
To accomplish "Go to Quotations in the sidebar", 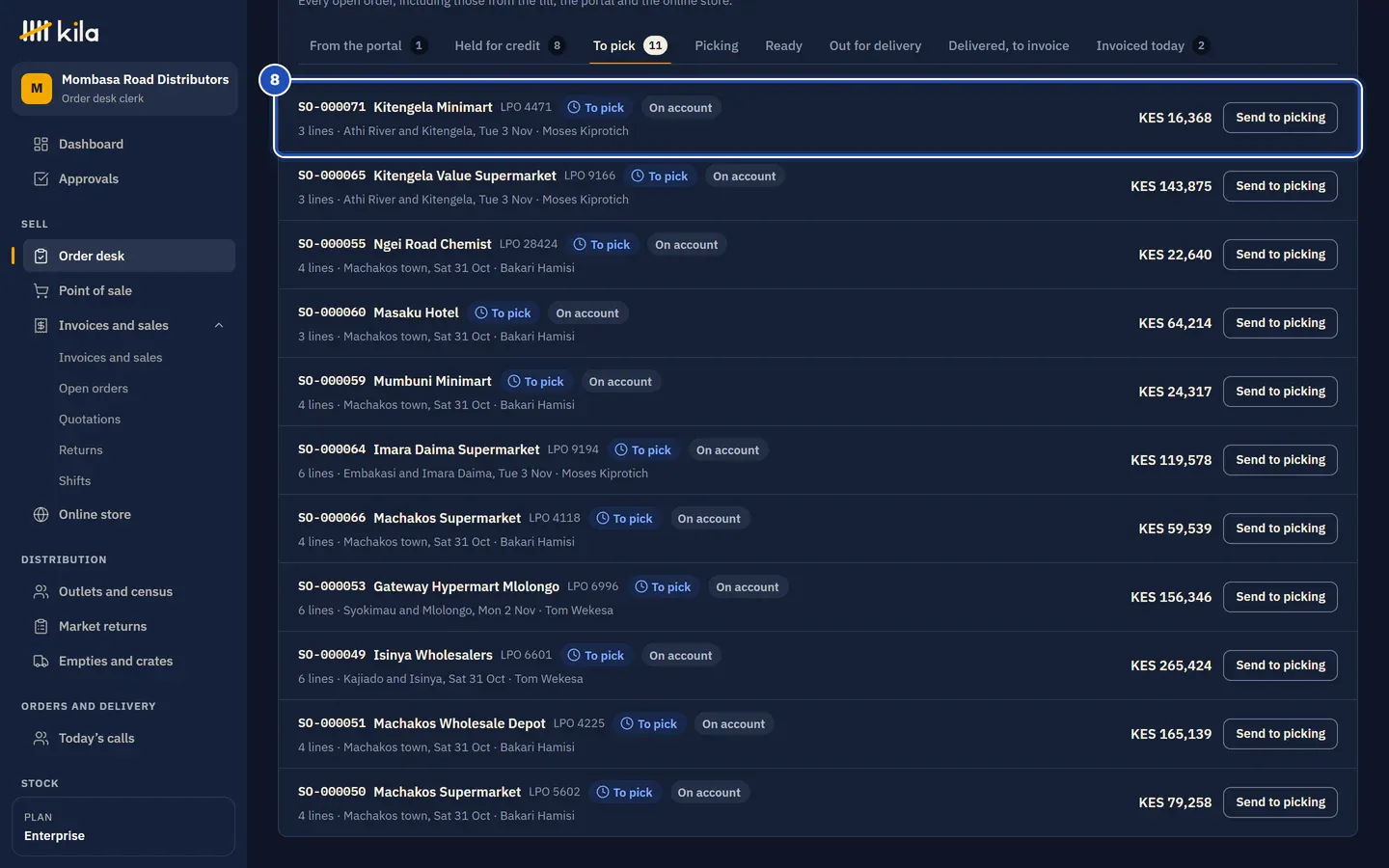I will pos(90,420).
